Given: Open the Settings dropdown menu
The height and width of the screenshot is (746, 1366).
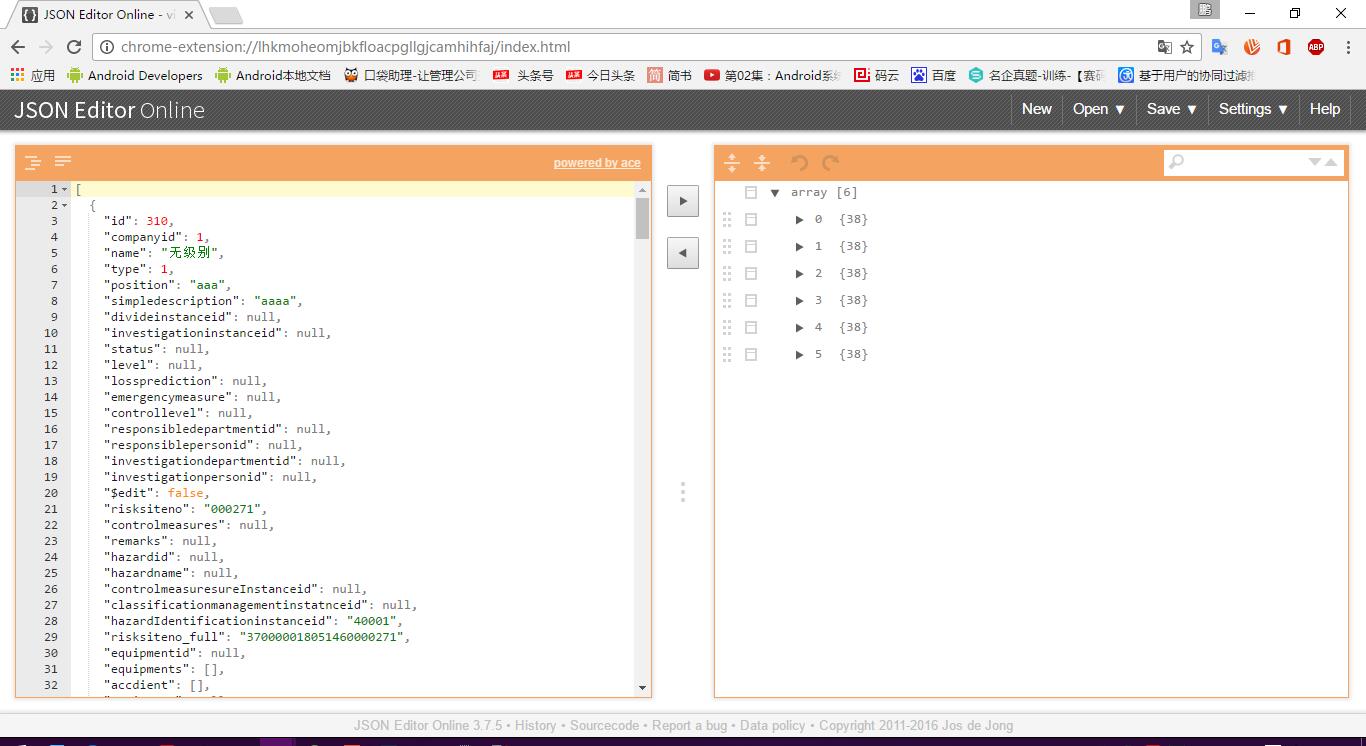Looking at the screenshot, I should click(1253, 109).
